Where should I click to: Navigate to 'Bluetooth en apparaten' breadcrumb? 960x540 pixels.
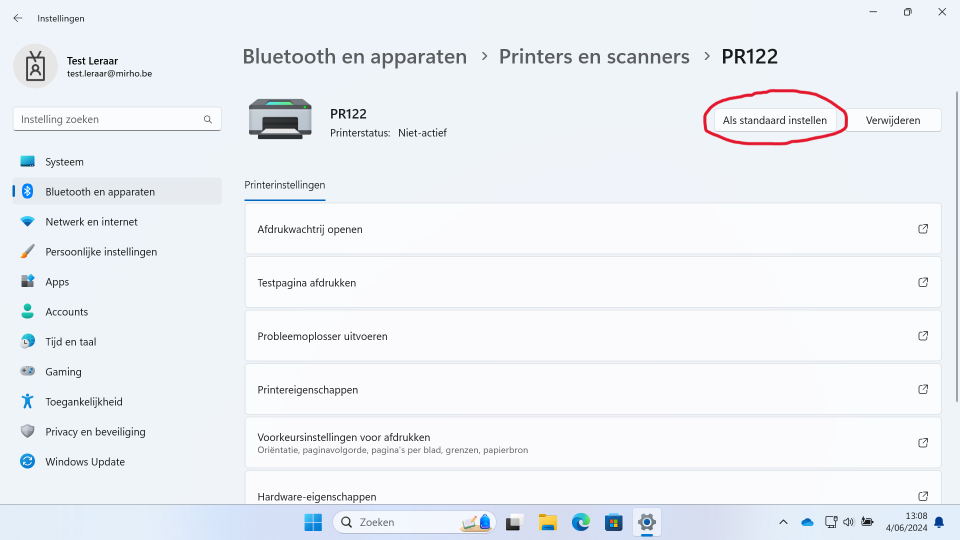coord(354,56)
